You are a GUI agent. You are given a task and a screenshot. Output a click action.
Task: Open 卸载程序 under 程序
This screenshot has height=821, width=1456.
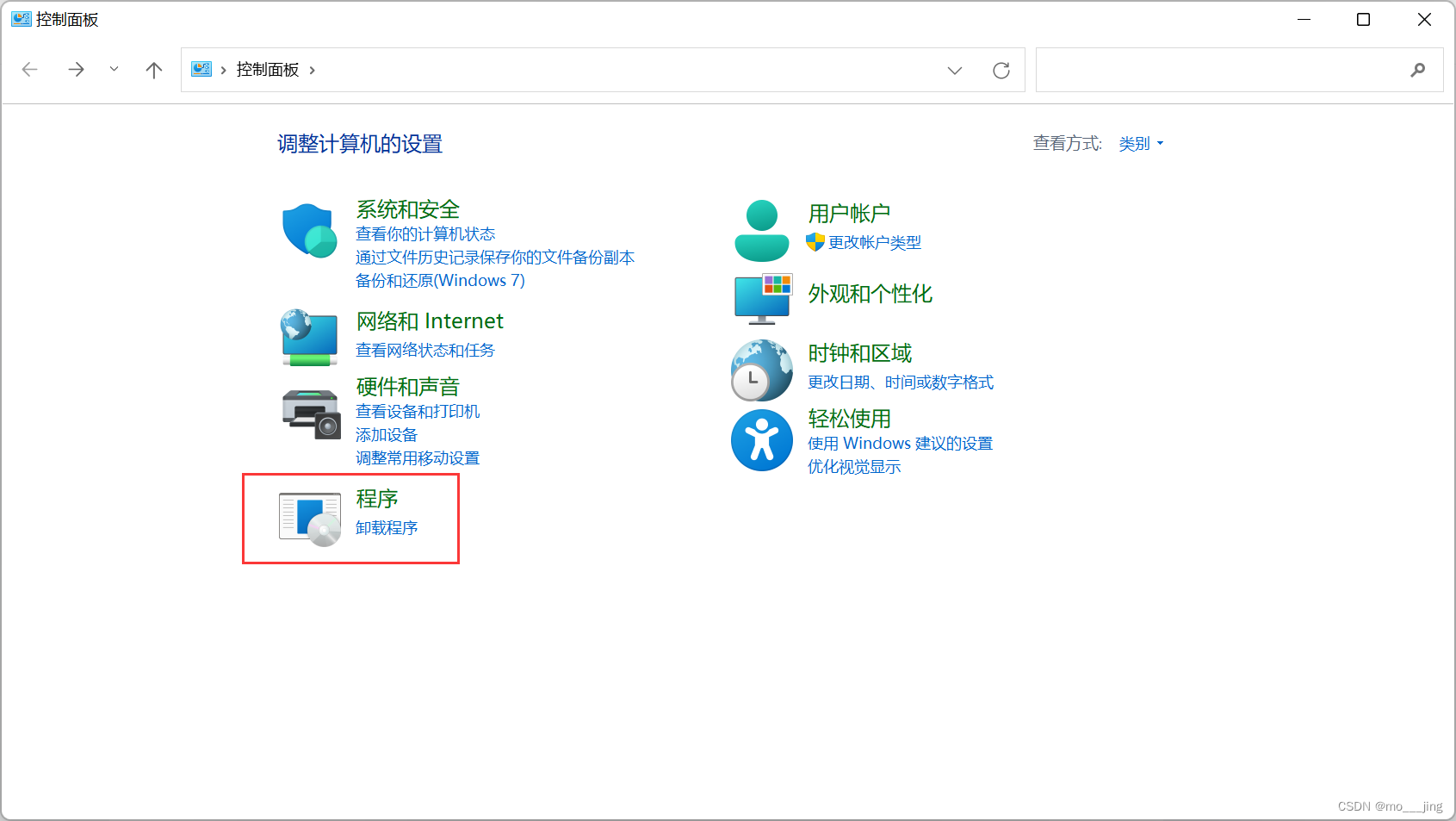(x=385, y=527)
